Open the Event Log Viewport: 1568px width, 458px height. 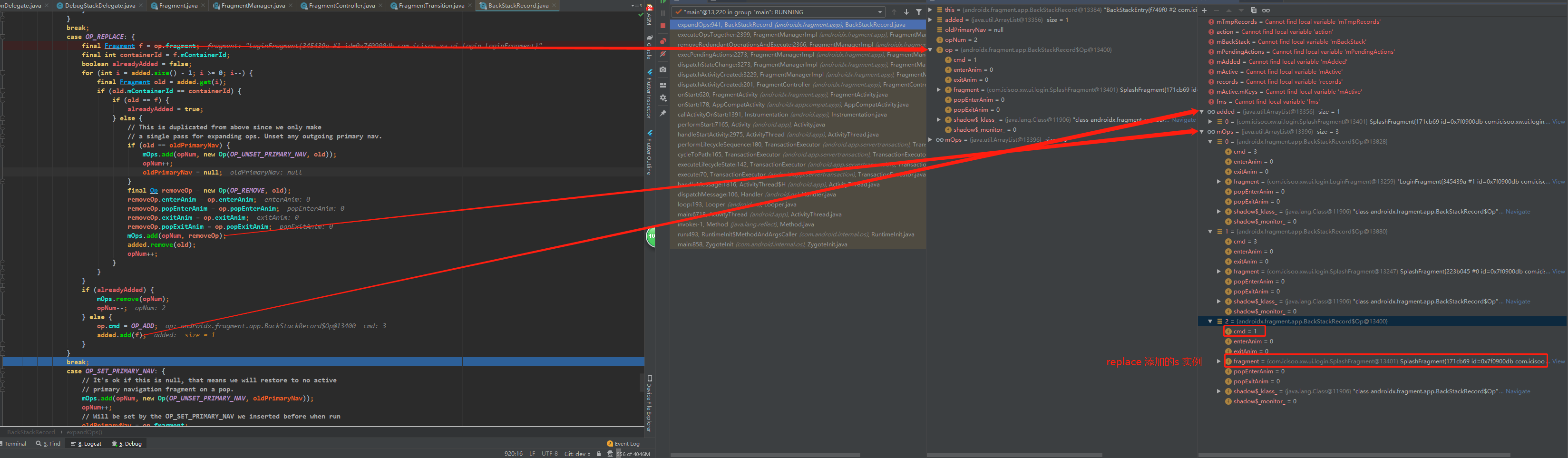(623, 443)
